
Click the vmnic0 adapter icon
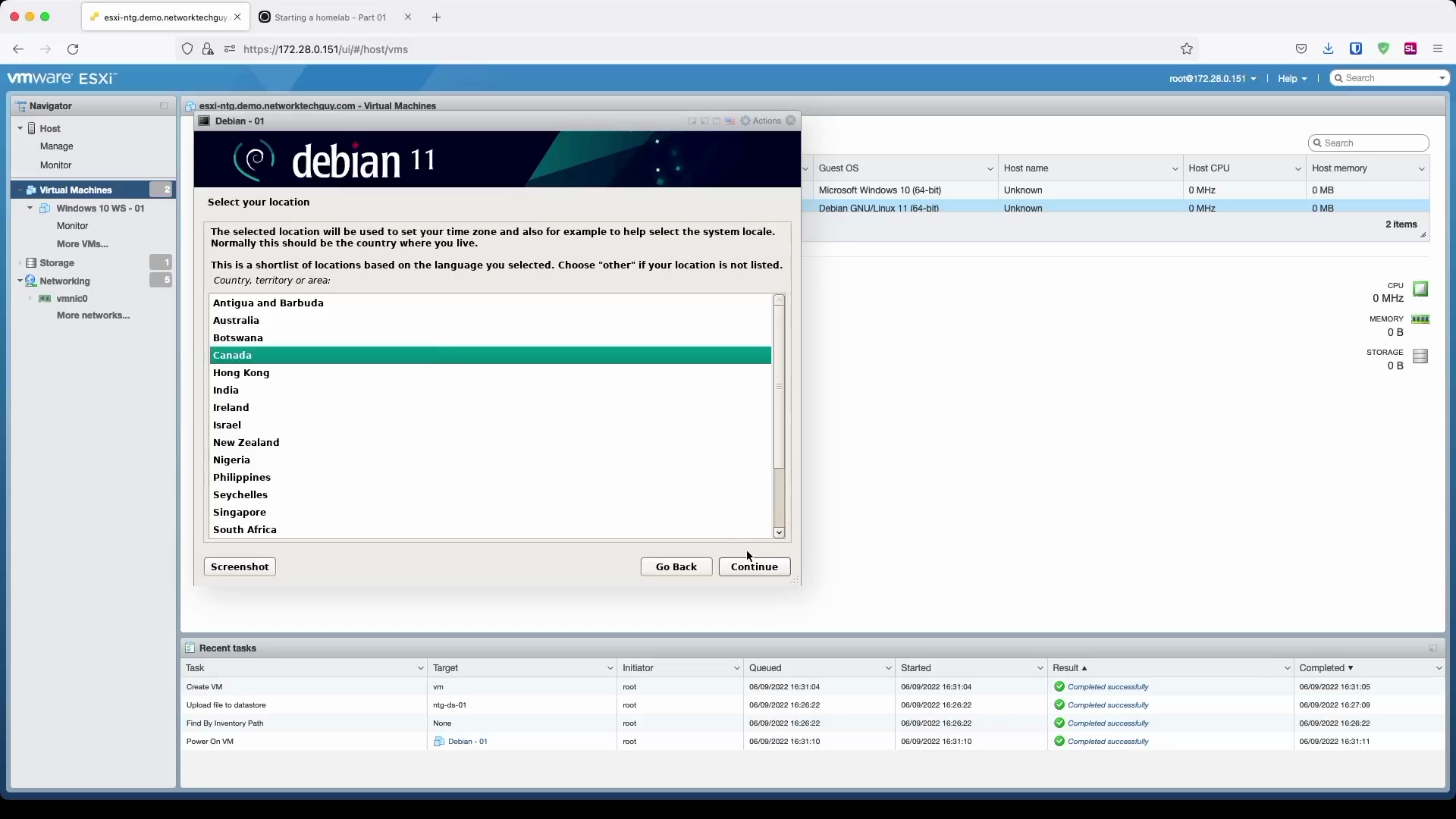(45, 298)
